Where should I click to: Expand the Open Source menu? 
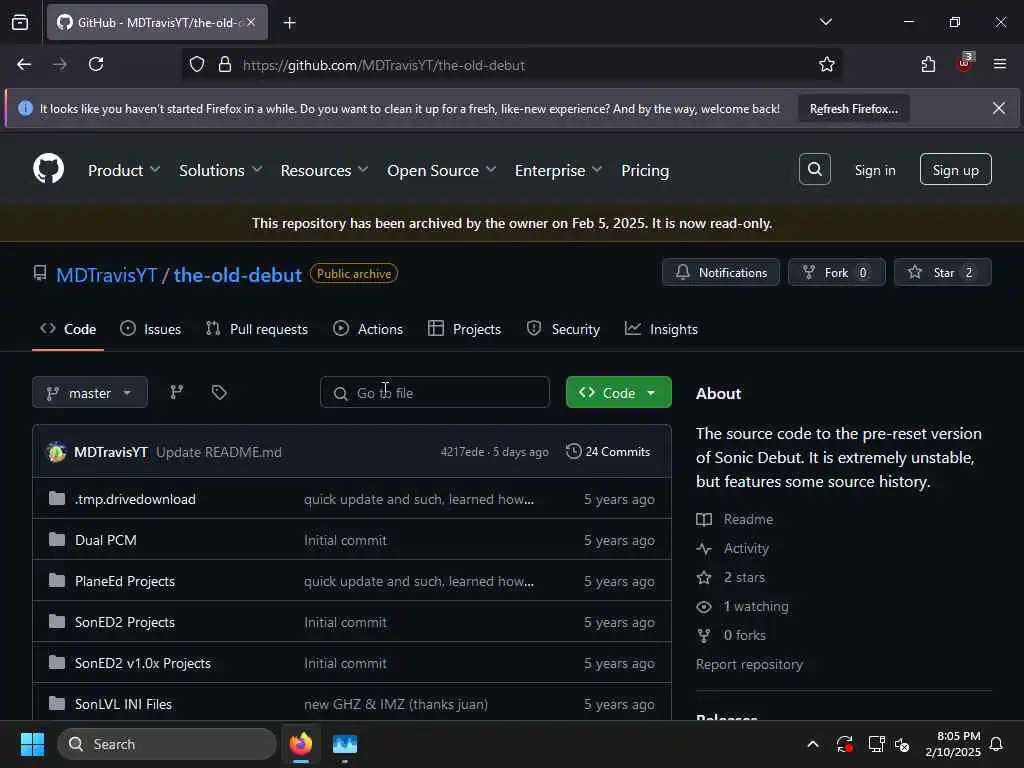pyautogui.click(x=441, y=170)
